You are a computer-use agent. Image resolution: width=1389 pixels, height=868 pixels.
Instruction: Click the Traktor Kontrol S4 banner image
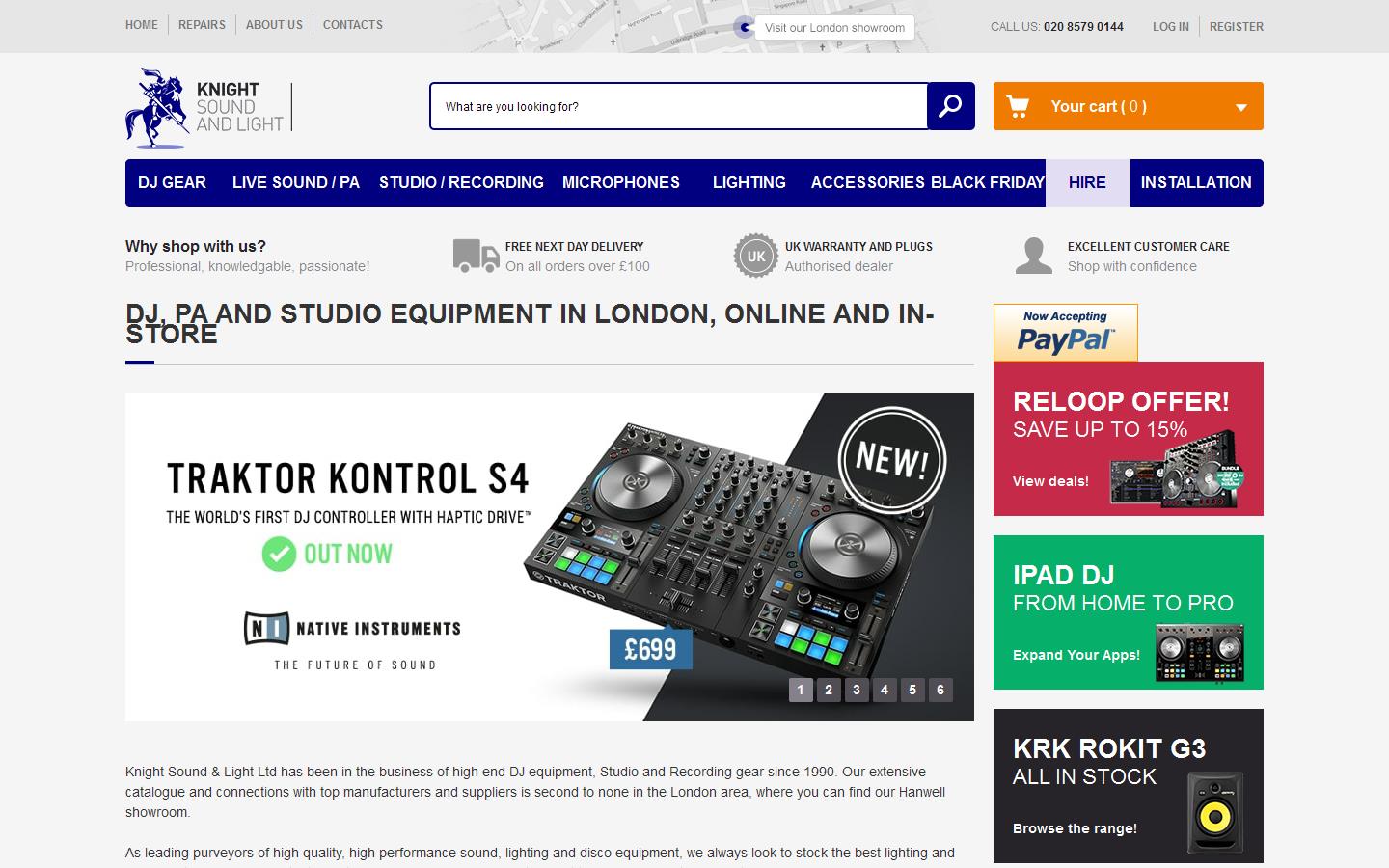[x=550, y=557]
